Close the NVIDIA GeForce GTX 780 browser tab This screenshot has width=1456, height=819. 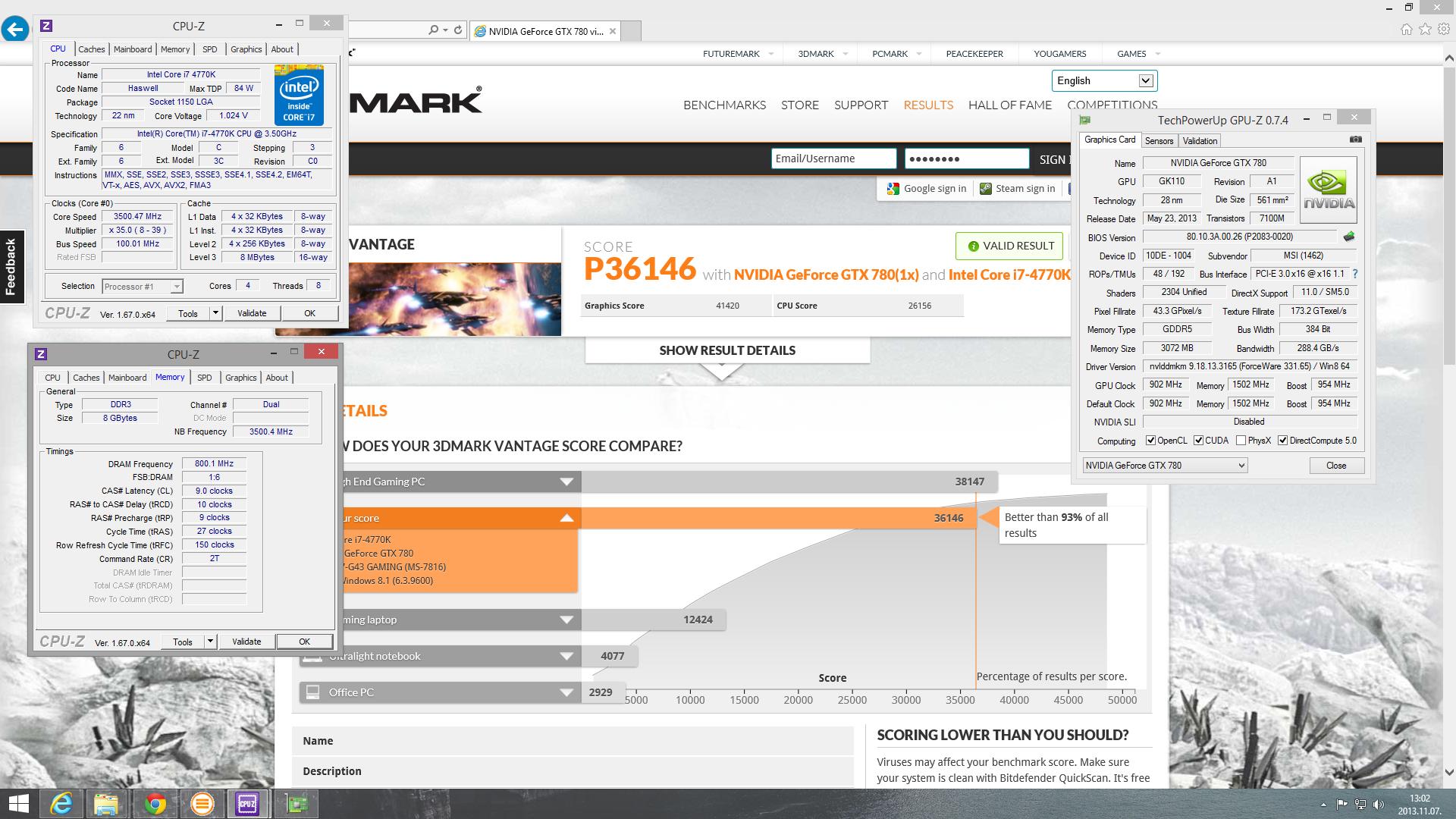click(x=613, y=31)
